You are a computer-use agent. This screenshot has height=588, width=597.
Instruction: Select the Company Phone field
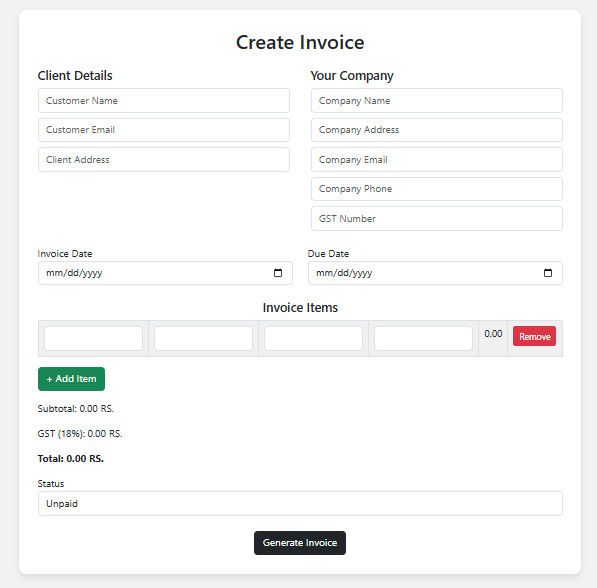pos(437,189)
